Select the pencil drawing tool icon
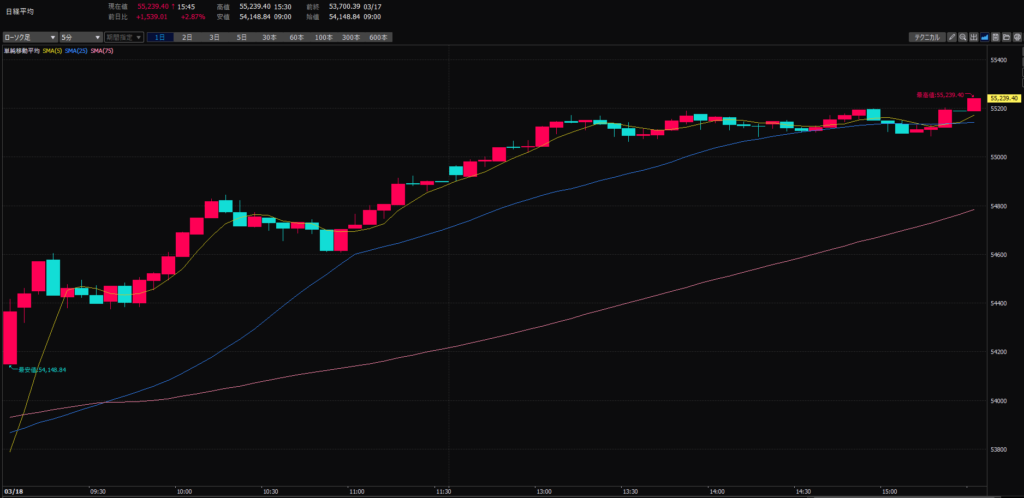The image size is (1024, 498). (x=953, y=37)
